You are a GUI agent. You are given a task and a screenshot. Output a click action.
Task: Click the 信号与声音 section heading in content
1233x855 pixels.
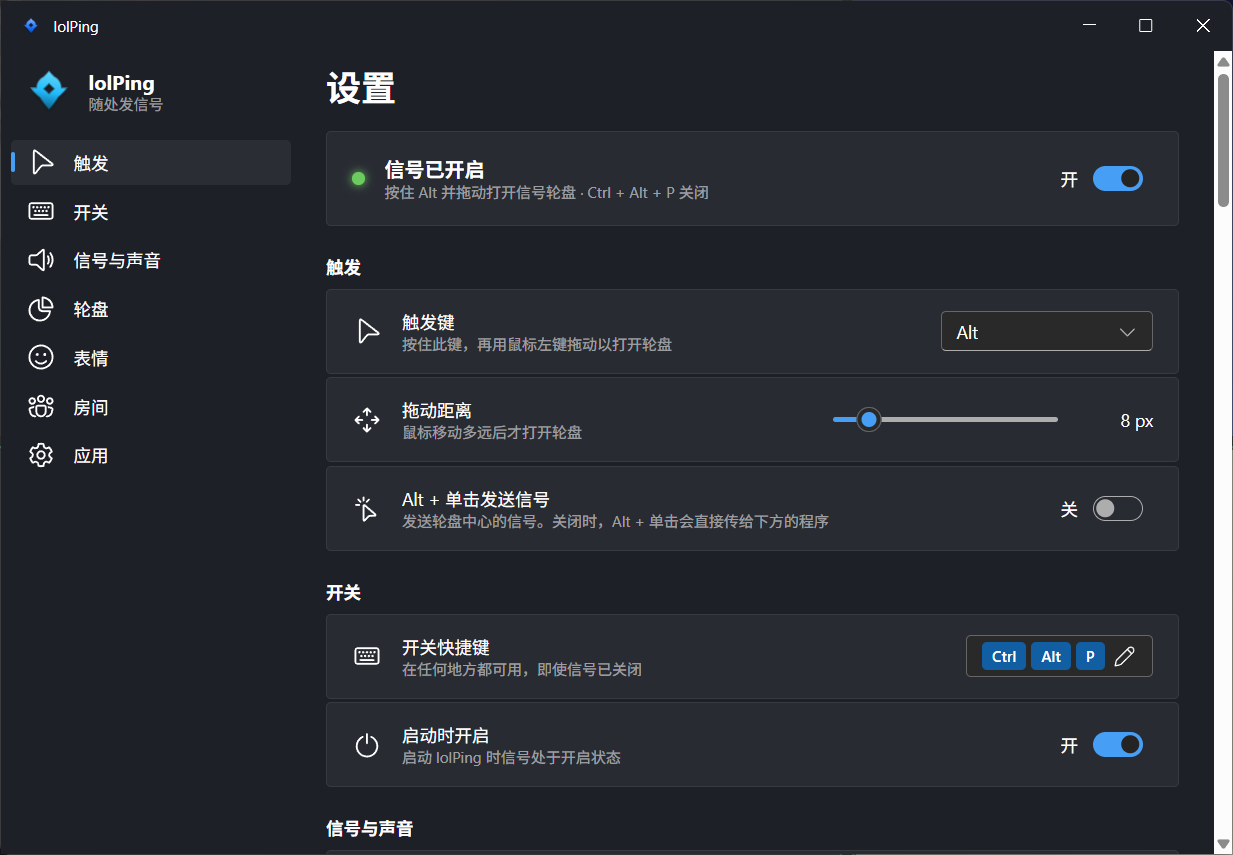pyautogui.click(x=370, y=828)
